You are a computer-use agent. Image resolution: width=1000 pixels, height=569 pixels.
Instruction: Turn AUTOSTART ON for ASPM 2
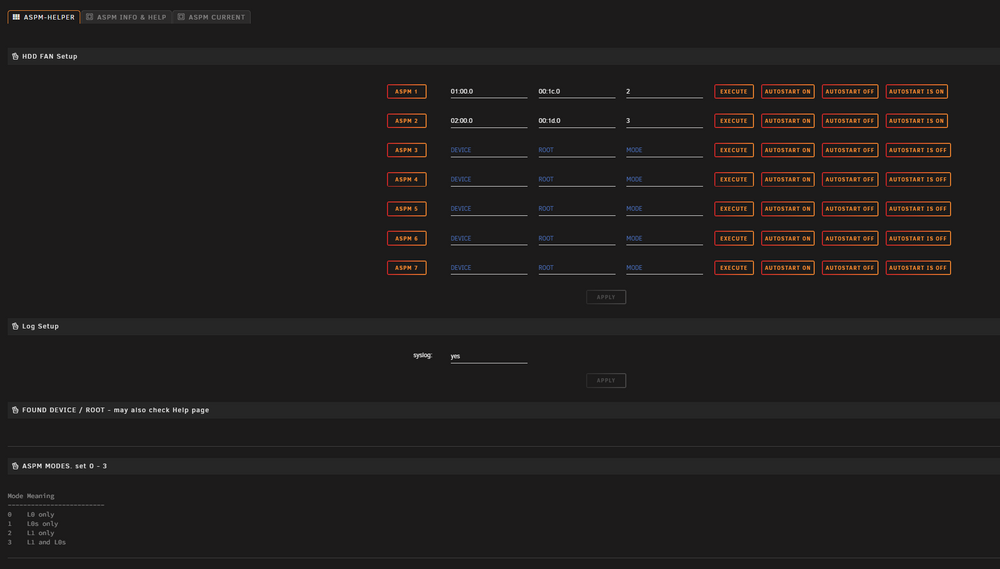click(x=788, y=121)
